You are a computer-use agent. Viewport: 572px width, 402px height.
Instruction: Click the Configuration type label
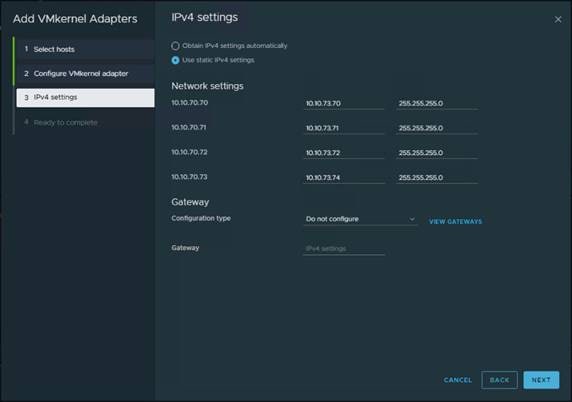[201, 218]
